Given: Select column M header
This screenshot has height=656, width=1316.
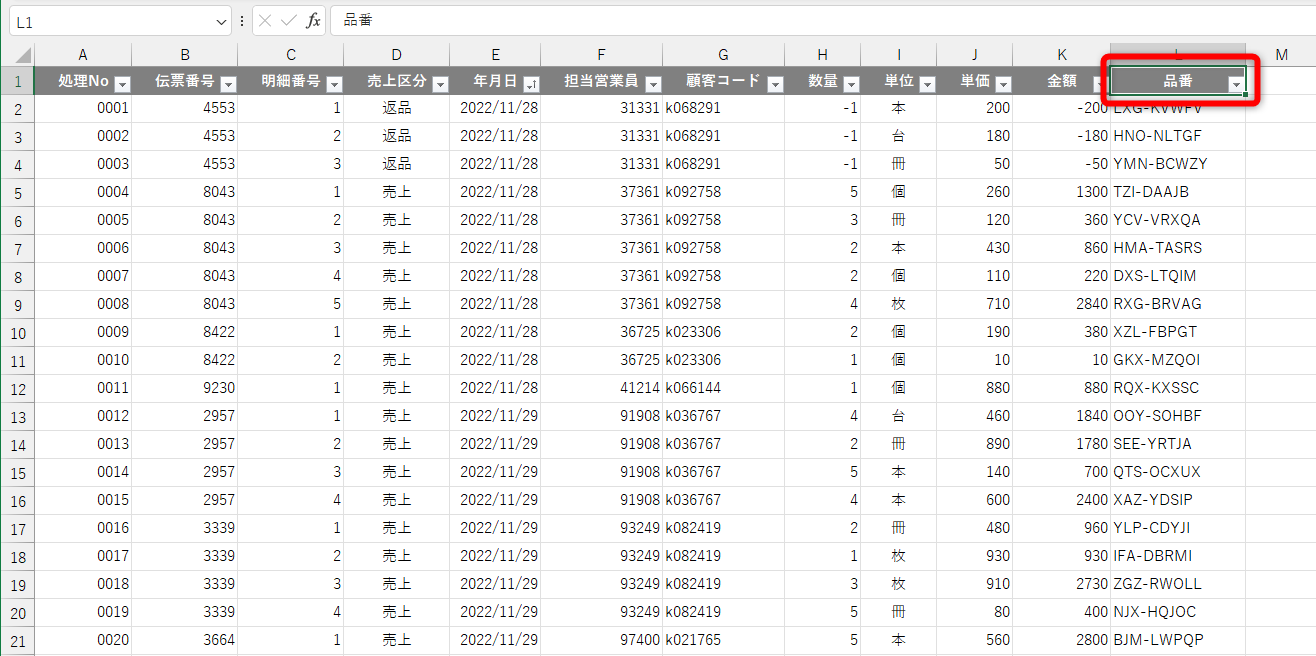Looking at the screenshot, I should (1281, 55).
